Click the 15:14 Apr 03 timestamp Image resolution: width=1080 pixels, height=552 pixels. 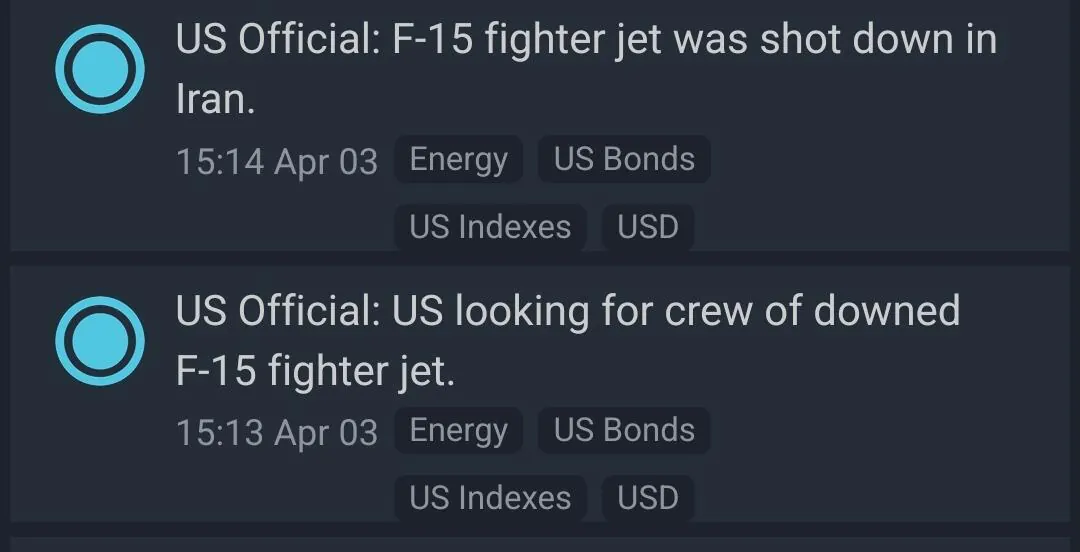click(x=277, y=161)
